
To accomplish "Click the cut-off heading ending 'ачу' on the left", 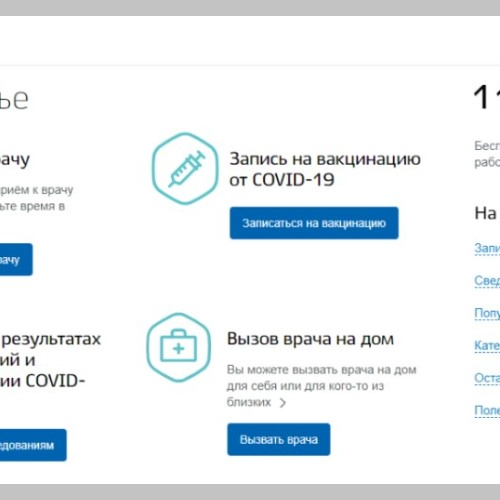I will [x=15, y=160].
